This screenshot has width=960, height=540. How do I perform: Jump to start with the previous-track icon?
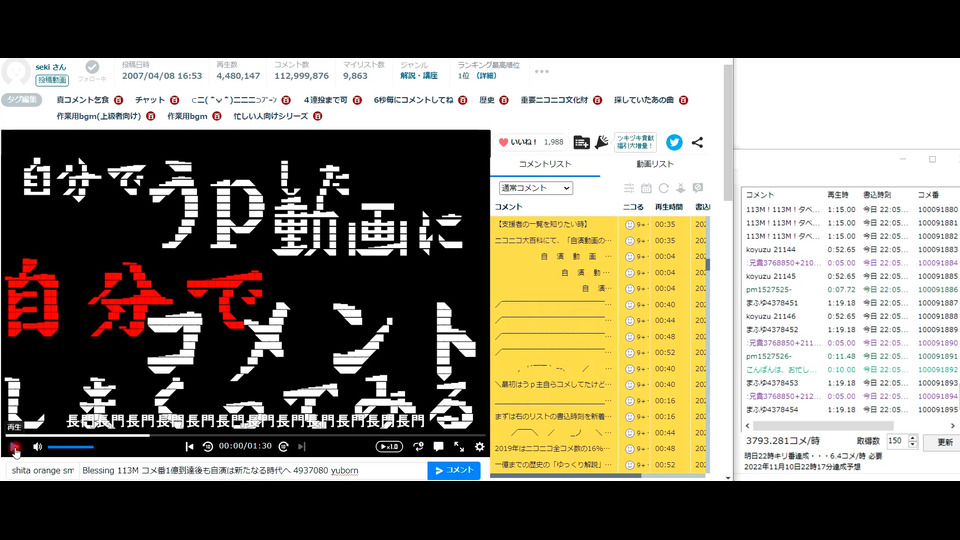[x=189, y=446]
